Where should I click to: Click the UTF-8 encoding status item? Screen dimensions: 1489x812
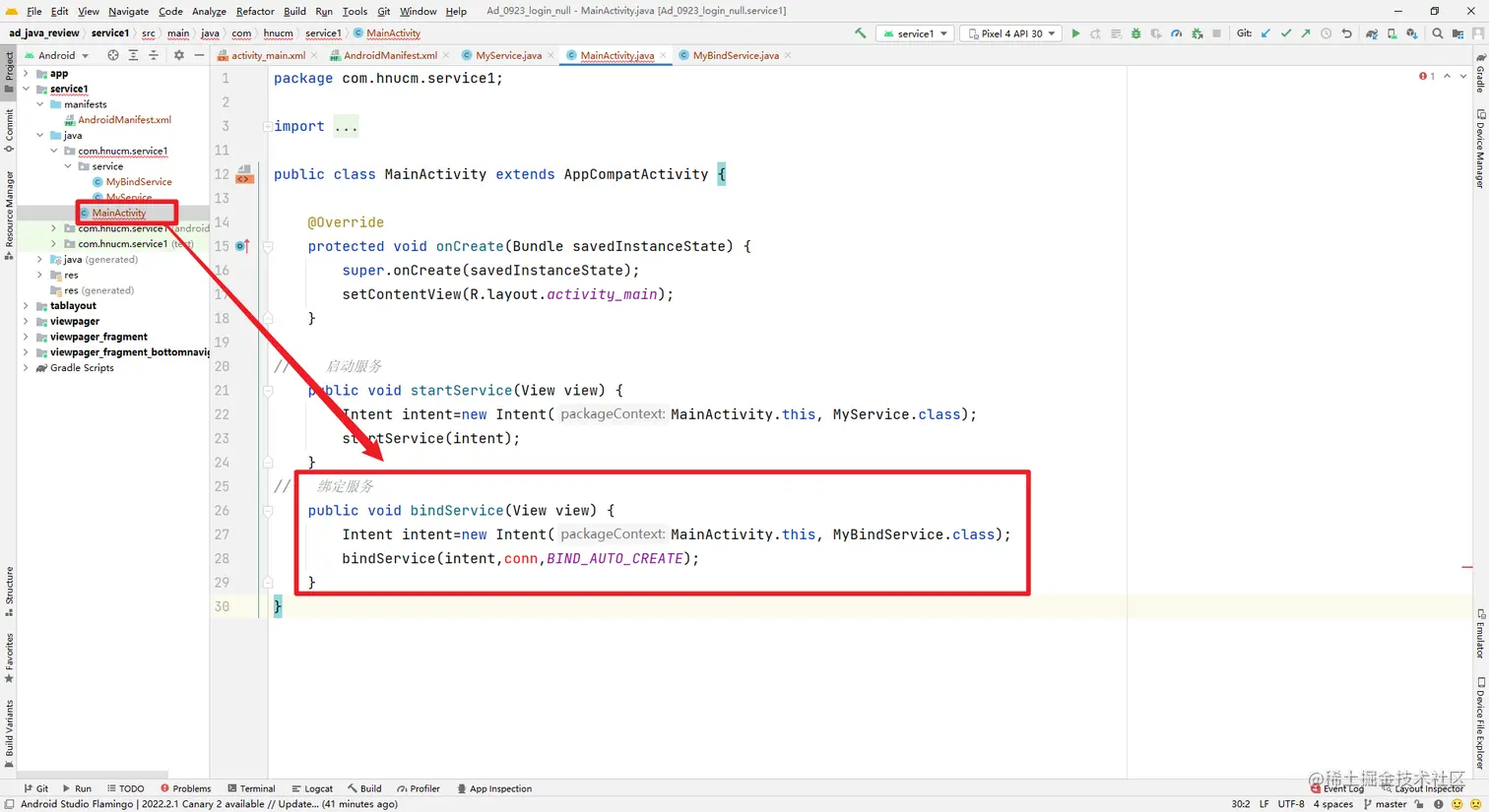click(1291, 804)
